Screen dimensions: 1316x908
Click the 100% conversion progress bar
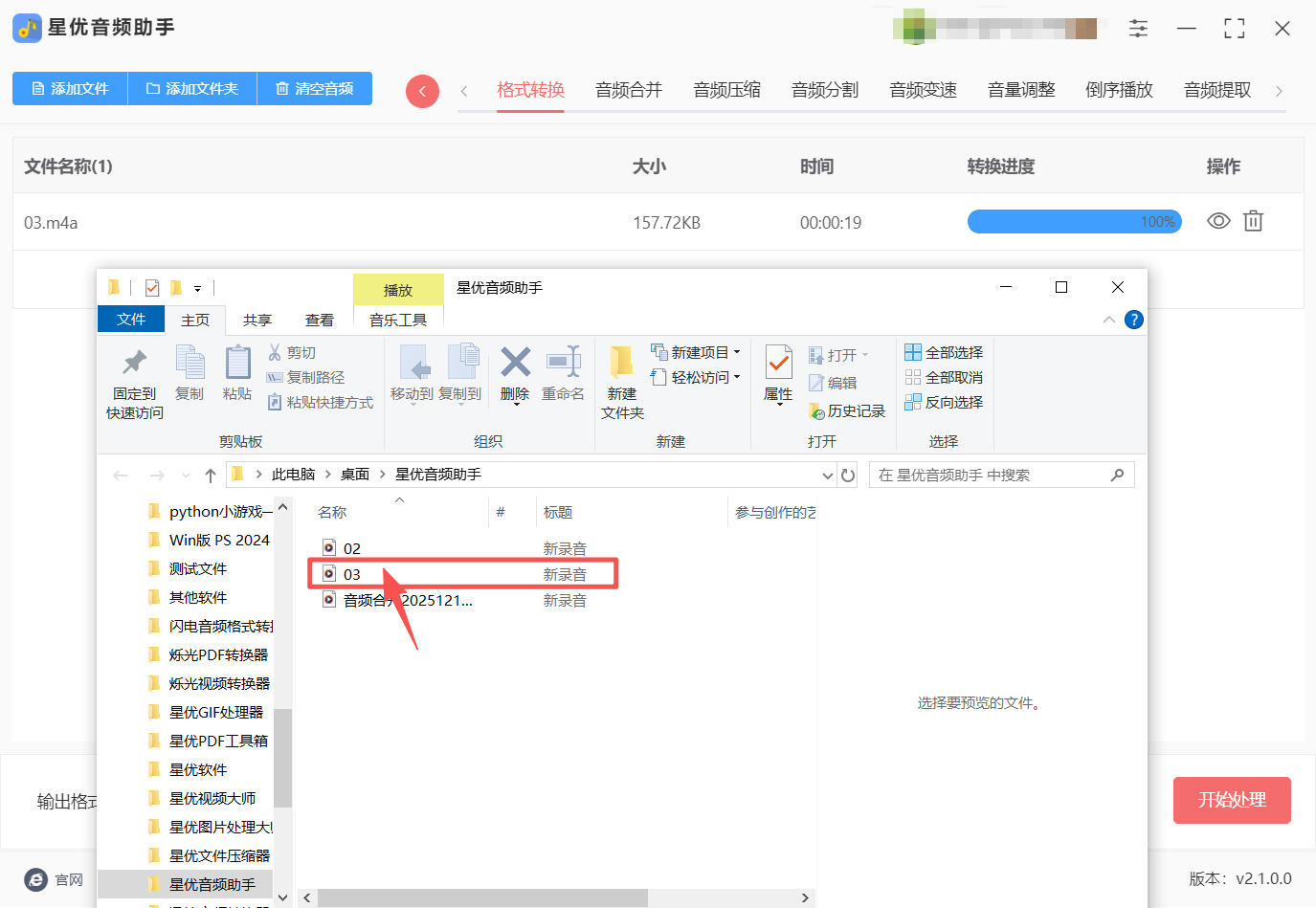1074,221
